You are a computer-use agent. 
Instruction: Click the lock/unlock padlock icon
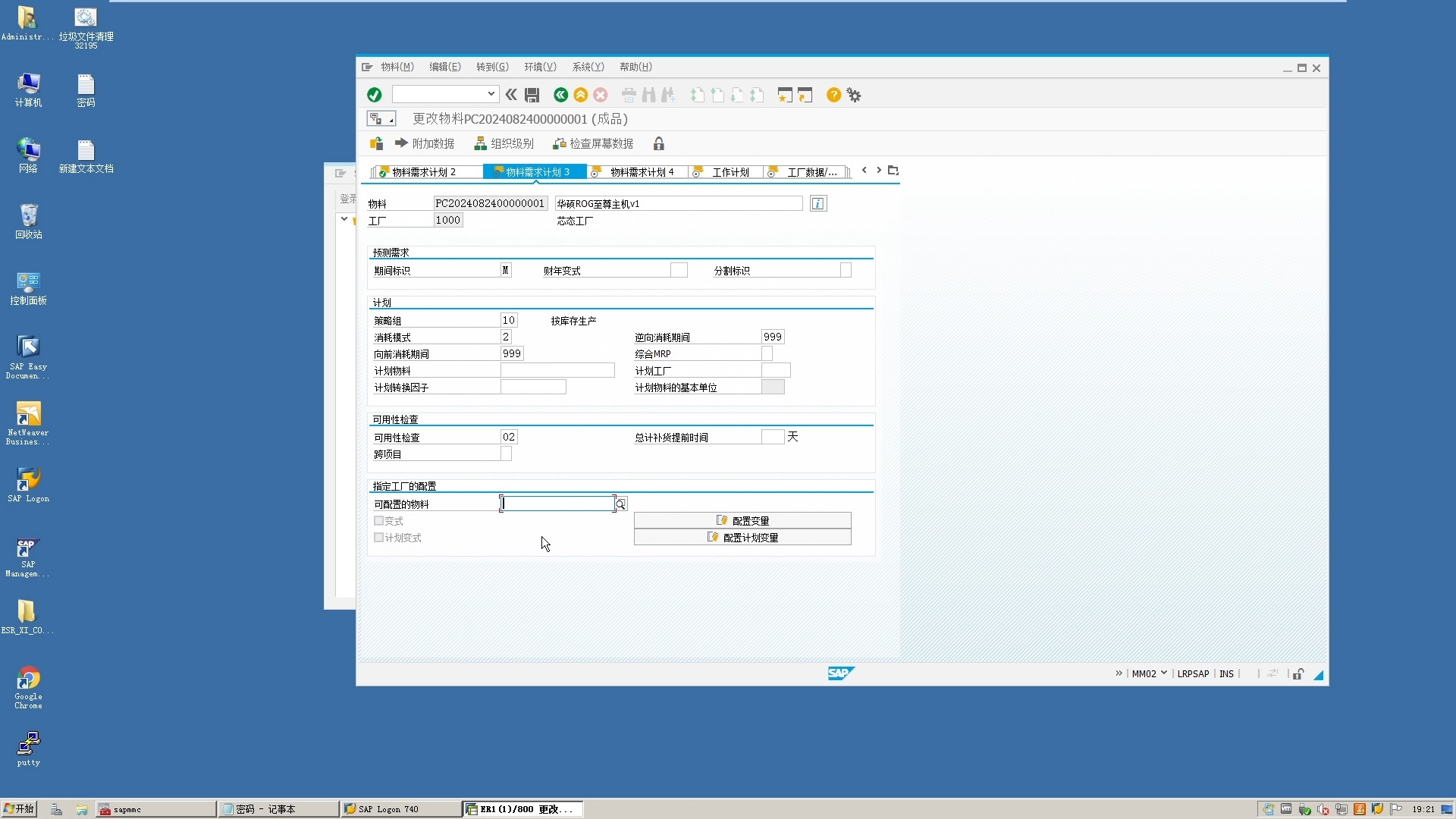click(x=659, y=143)
